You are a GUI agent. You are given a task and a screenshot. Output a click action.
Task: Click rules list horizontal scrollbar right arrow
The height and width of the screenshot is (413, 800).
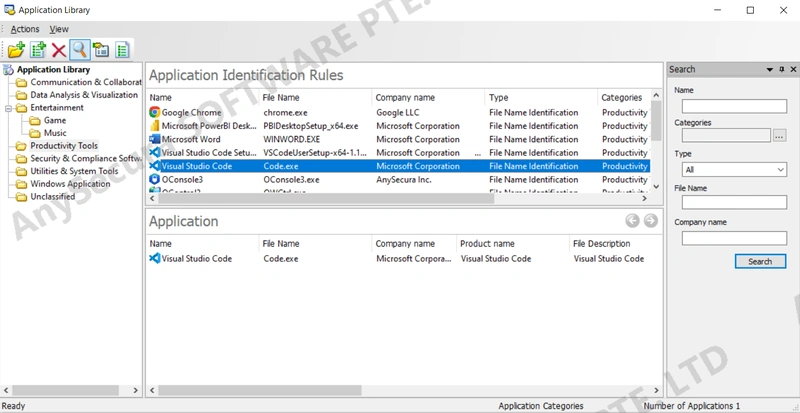pyautogui.click(x=644, y=198)
